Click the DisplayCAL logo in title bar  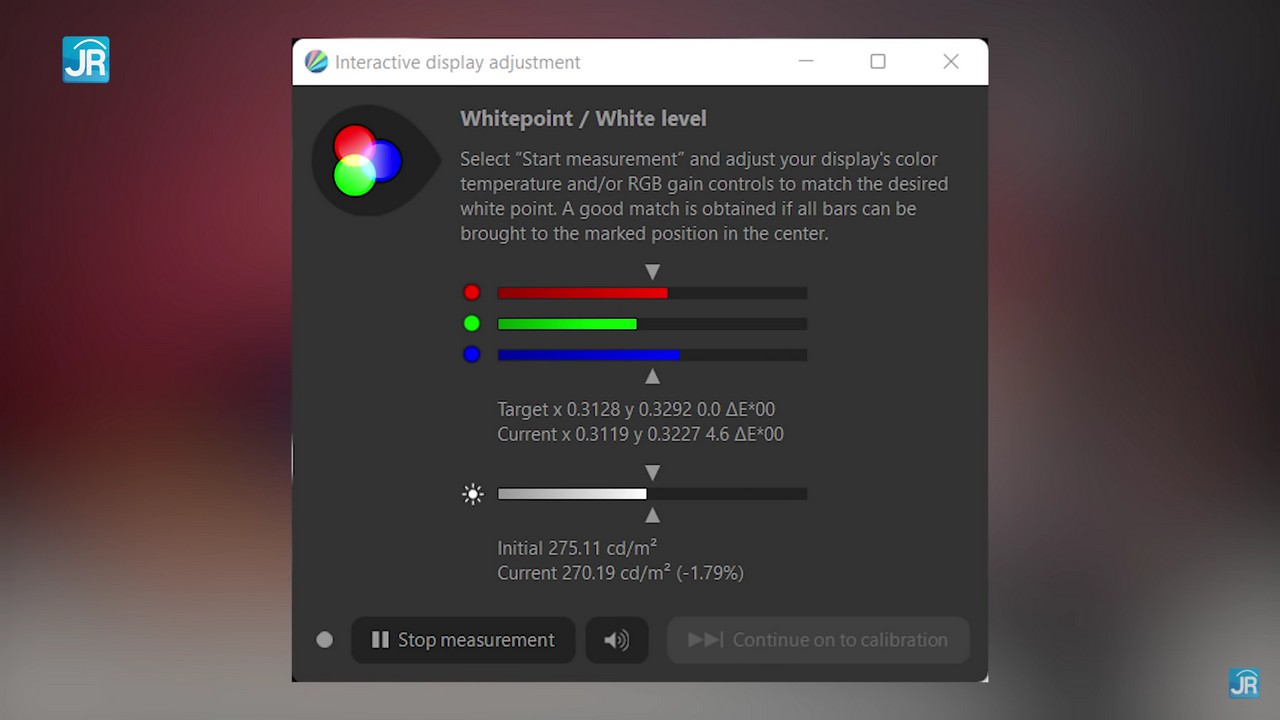click(316, 62)
